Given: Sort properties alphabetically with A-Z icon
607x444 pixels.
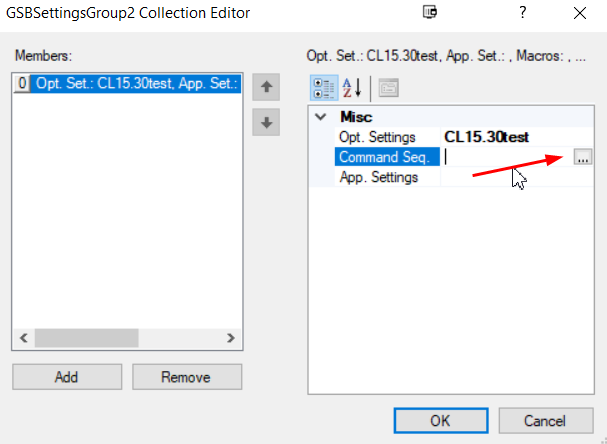Looking at the screenshot, I should (352, 87).
